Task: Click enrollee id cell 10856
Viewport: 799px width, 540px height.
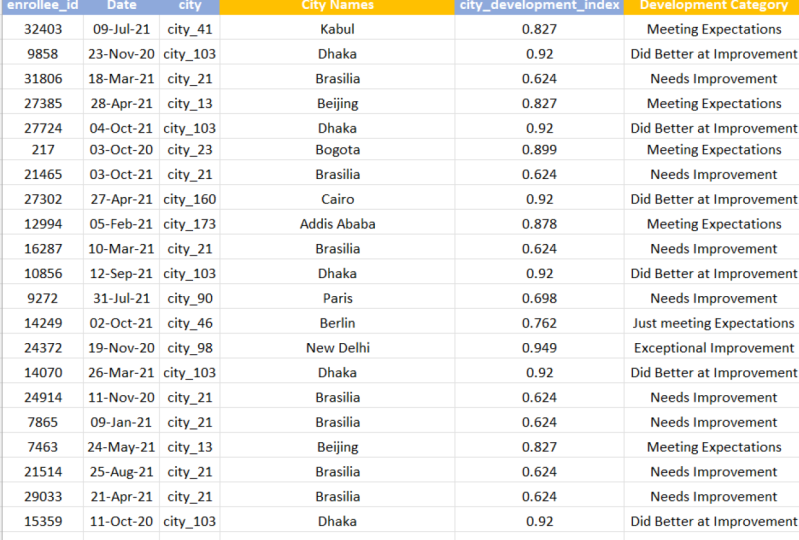Action: coord(43,274)
